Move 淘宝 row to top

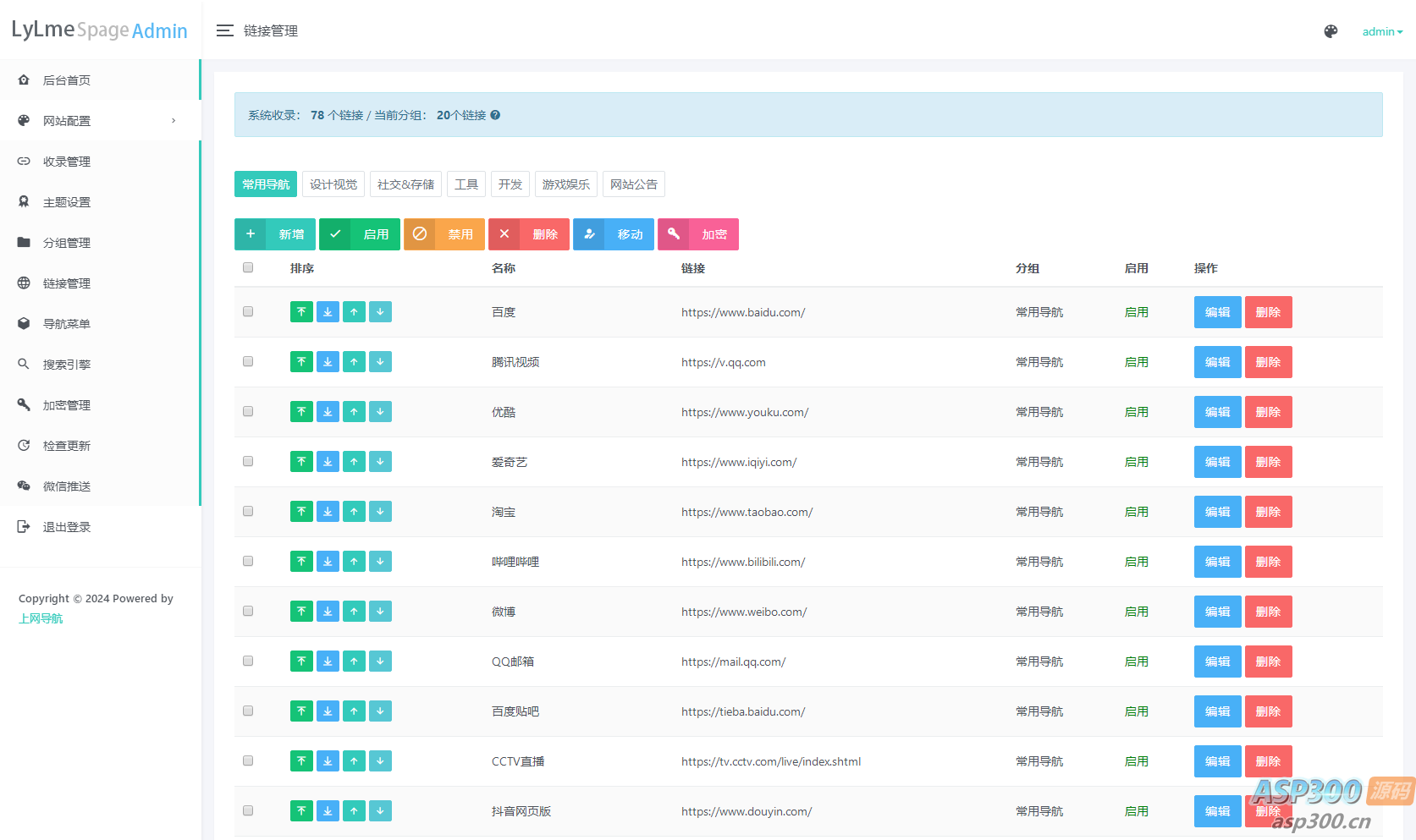pyautogui.click(x=301, y=512)
